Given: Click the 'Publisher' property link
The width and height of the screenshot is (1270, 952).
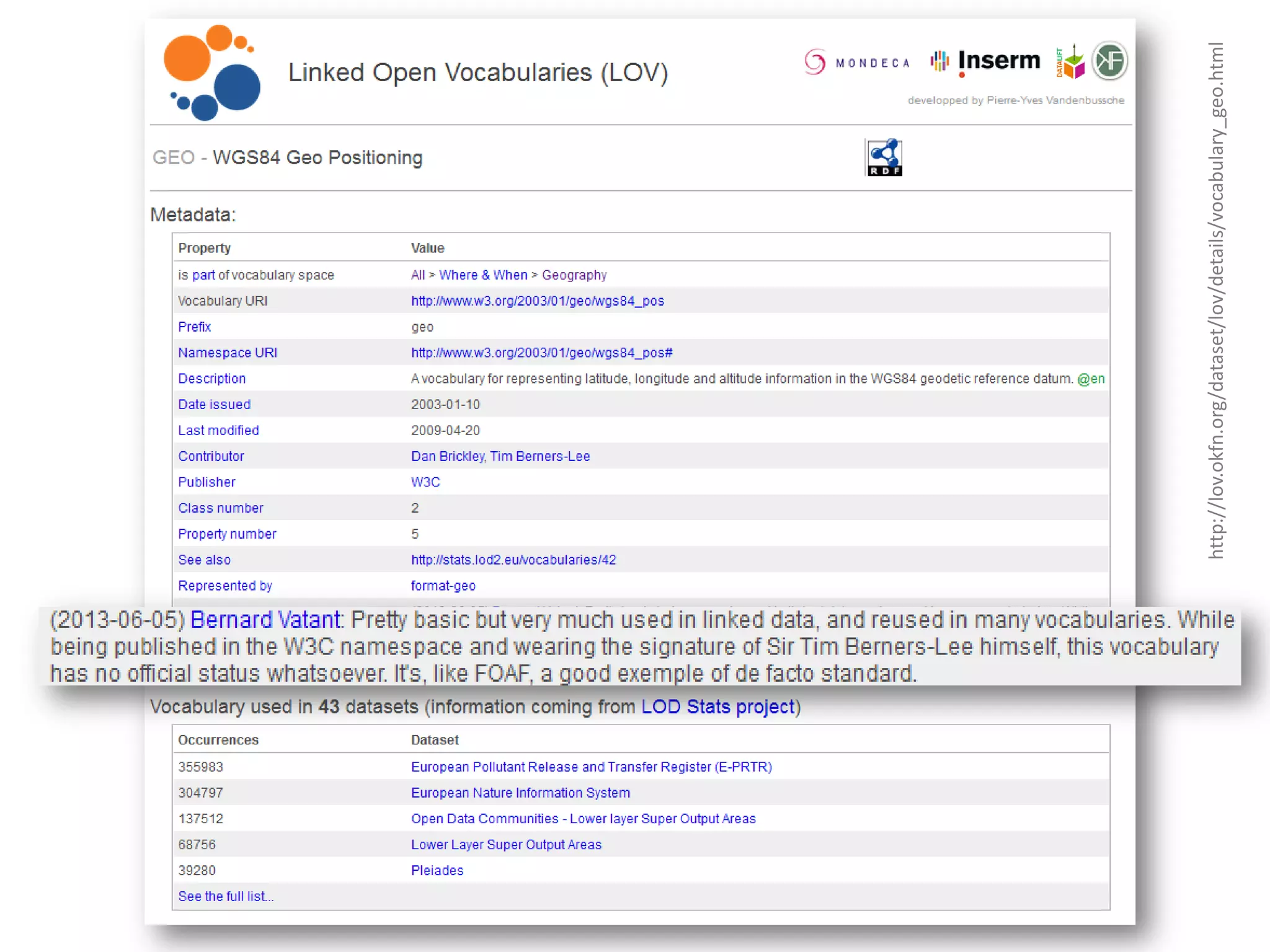Looking at the screenshot, I should [x=207, y=482].
